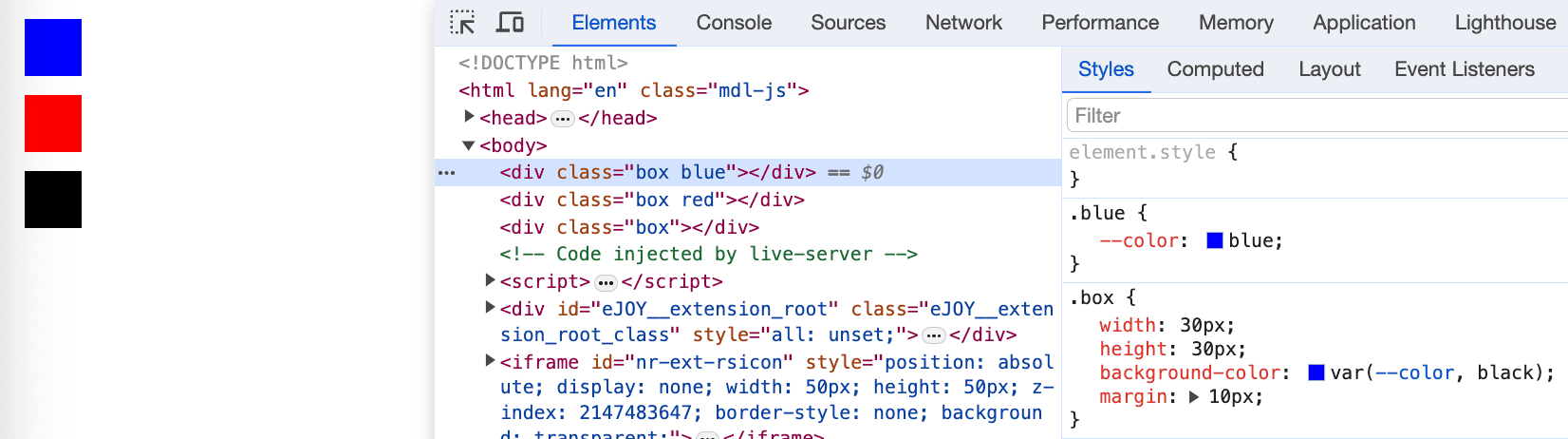Image resolution: width=1568 pixels, height=439 pixels.
Task: Expand the script element node
Action: (490, 280)
